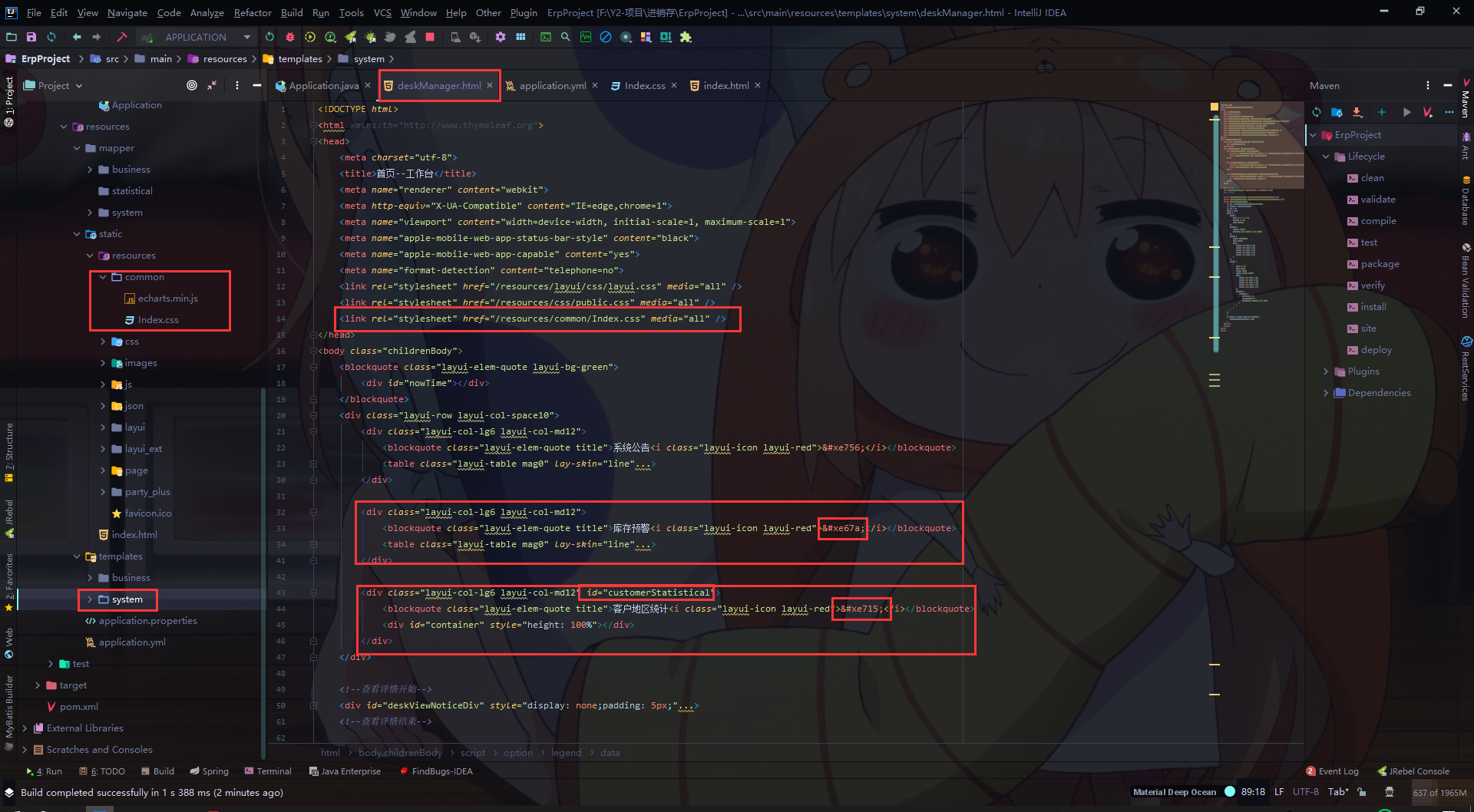Toggle the read-only lock icon in status bar

point(1362,792)
